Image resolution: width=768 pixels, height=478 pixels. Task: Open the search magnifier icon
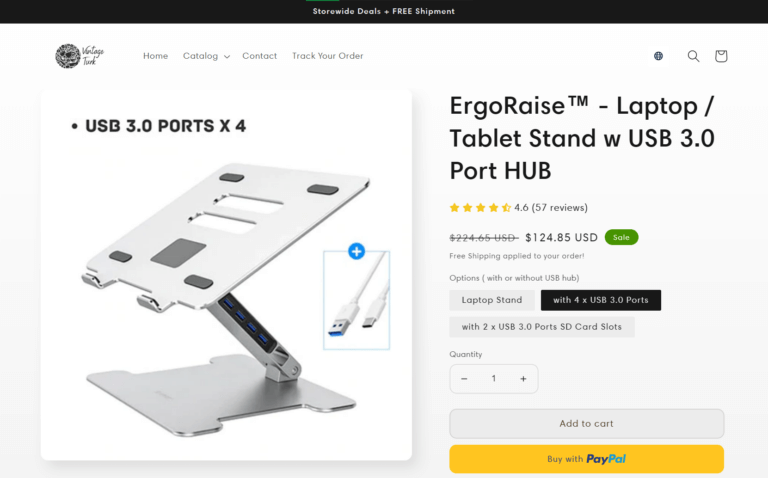coord(693,56)
